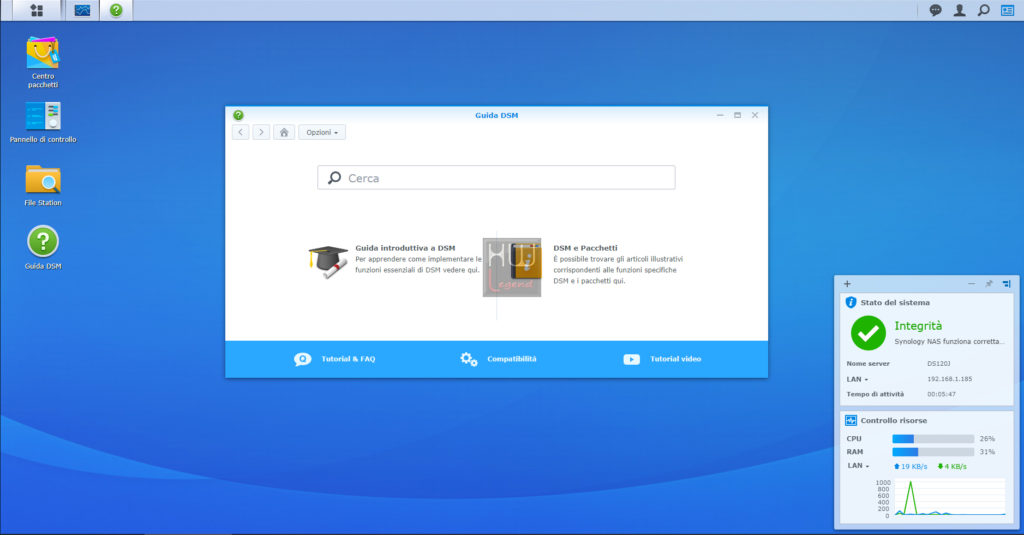Image resolution: width=1024 pixels, height=535 pixels.
Task: Go to Guida DSM home page
Action: tap(283, 132)
